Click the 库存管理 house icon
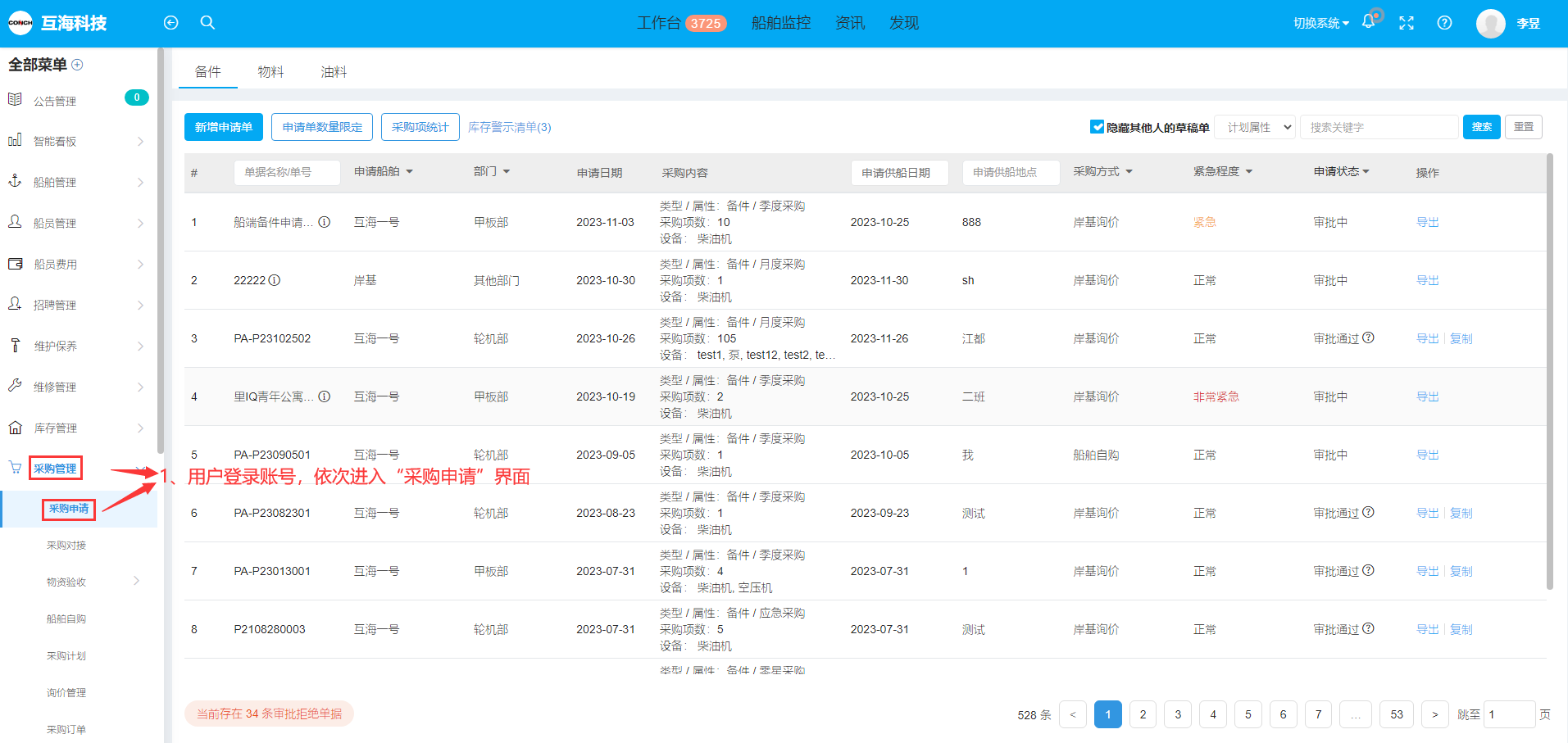This screenshot has width=1568, height=743. 15,427
